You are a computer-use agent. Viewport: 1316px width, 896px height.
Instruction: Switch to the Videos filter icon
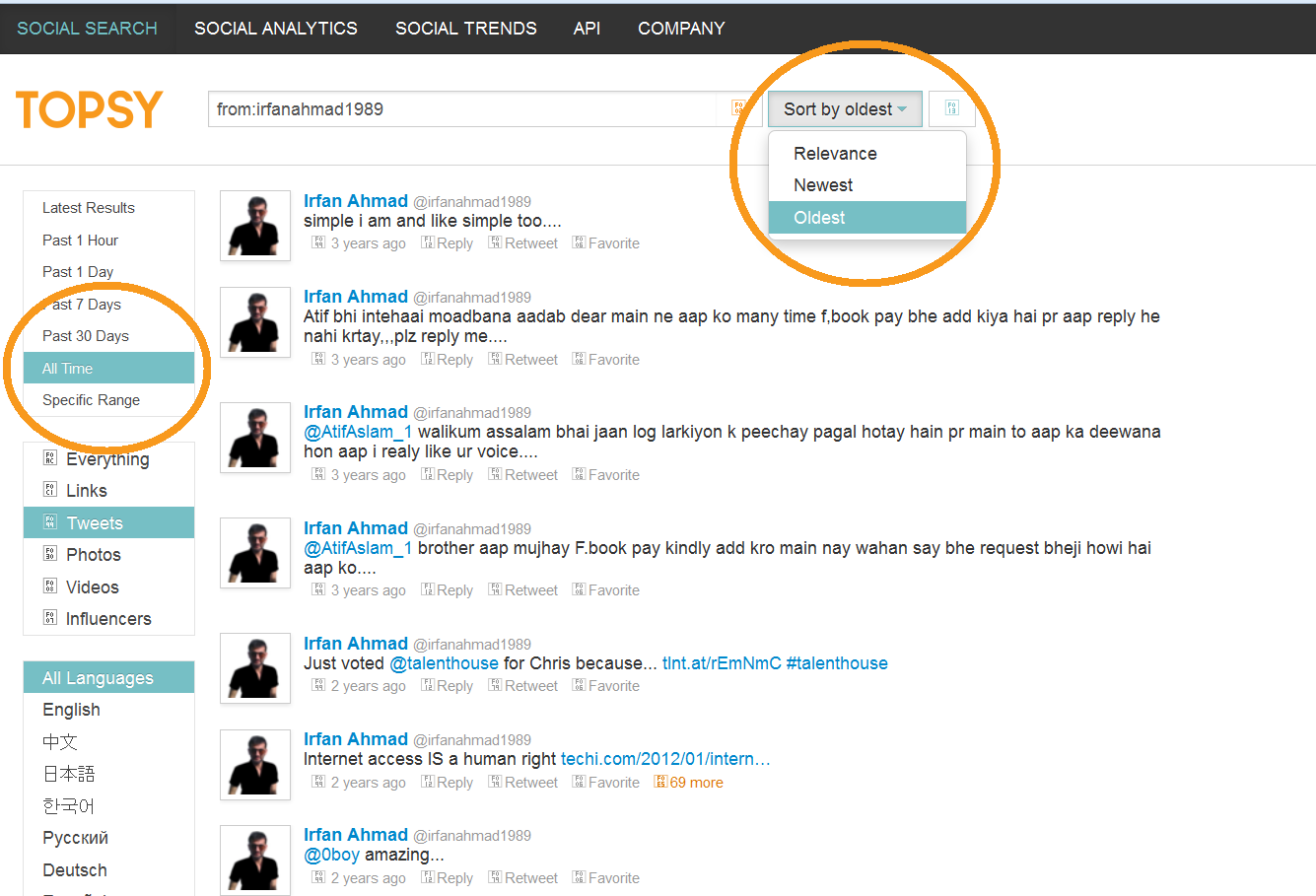point(50,586)
